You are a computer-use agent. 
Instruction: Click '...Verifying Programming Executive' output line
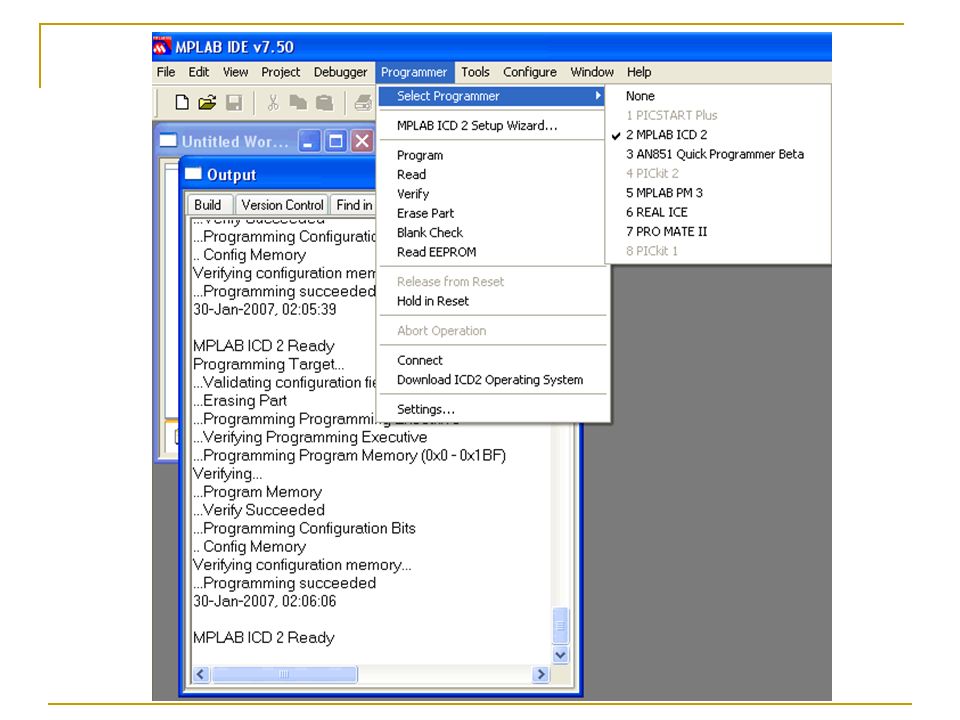click(x=310, y=437)
